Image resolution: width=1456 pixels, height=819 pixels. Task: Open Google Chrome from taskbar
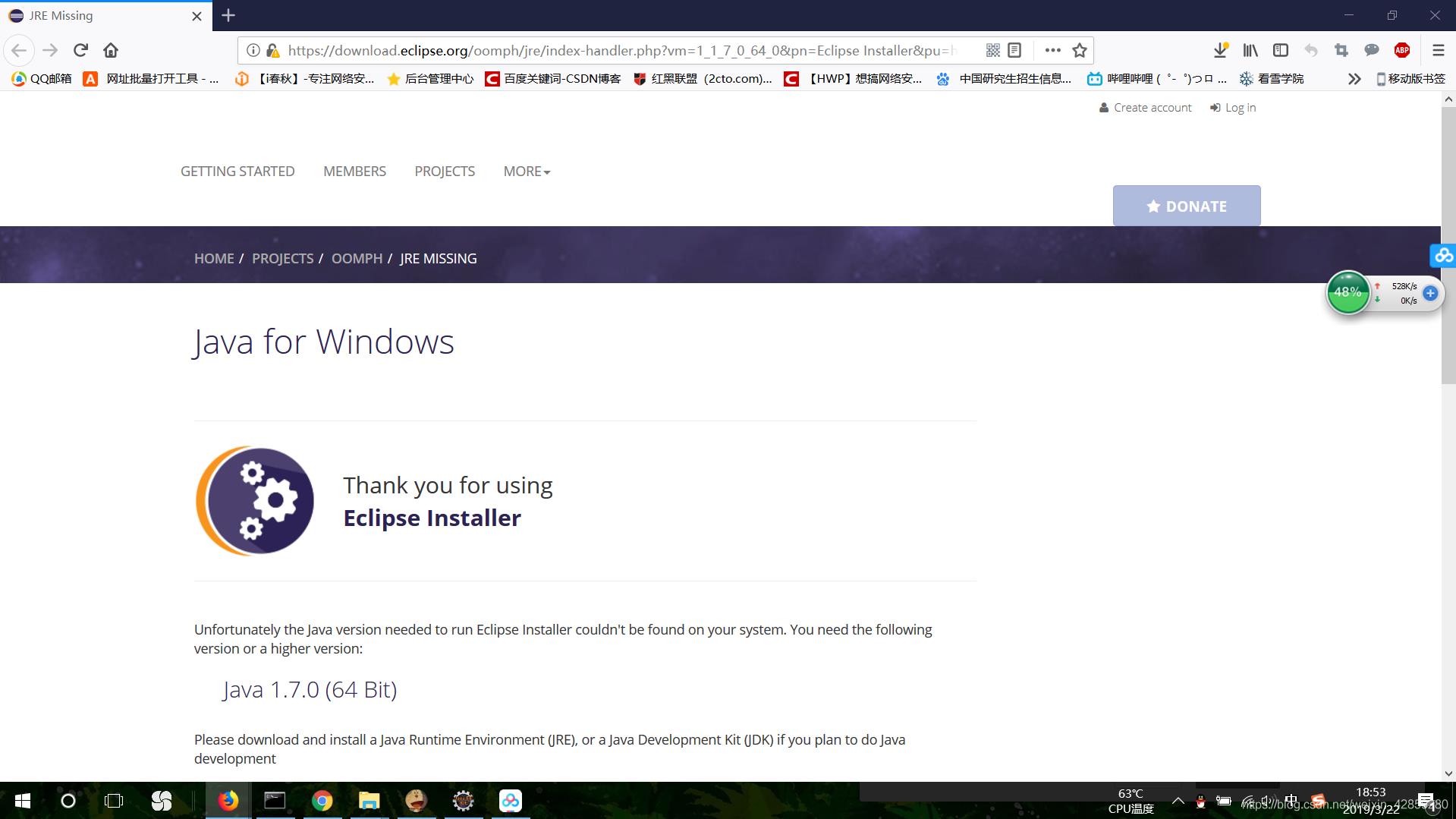click(322, 801)
